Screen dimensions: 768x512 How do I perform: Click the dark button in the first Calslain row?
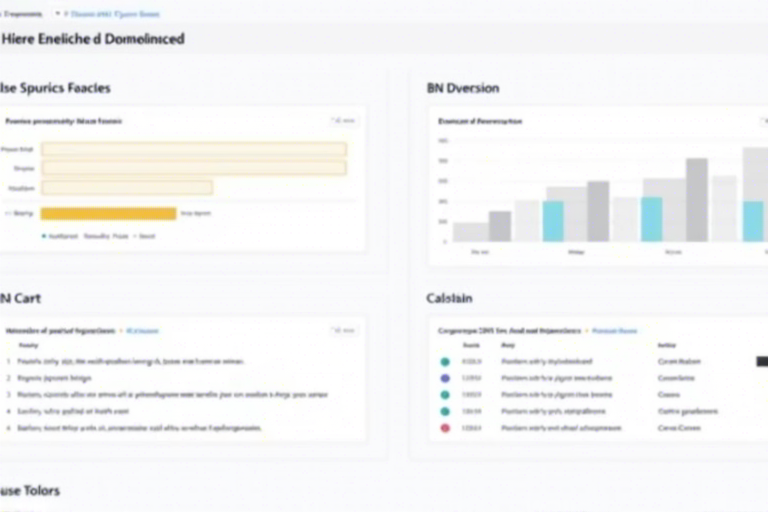point(761,361)
